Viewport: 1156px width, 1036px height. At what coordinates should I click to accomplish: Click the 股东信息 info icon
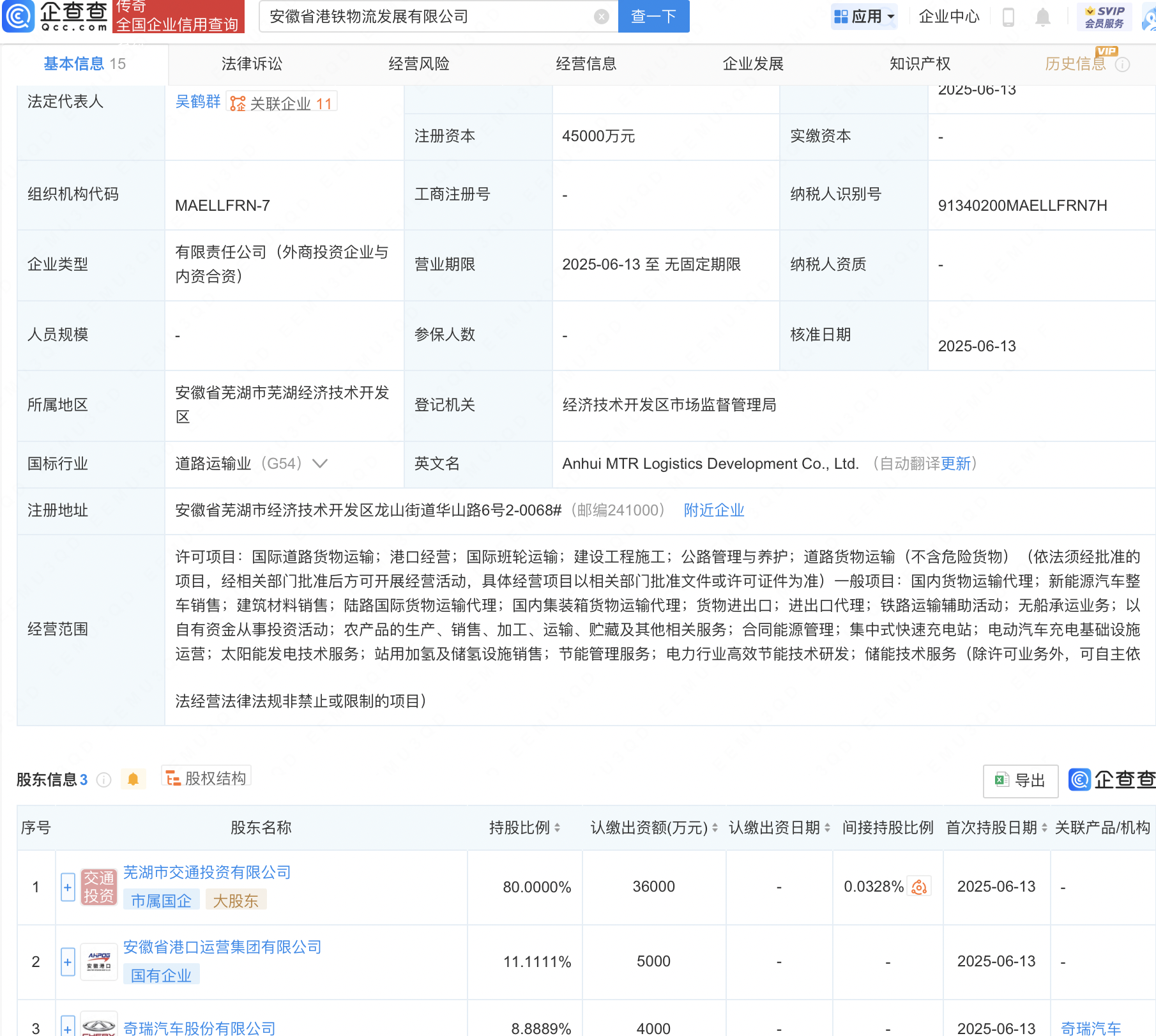(103, 780)
